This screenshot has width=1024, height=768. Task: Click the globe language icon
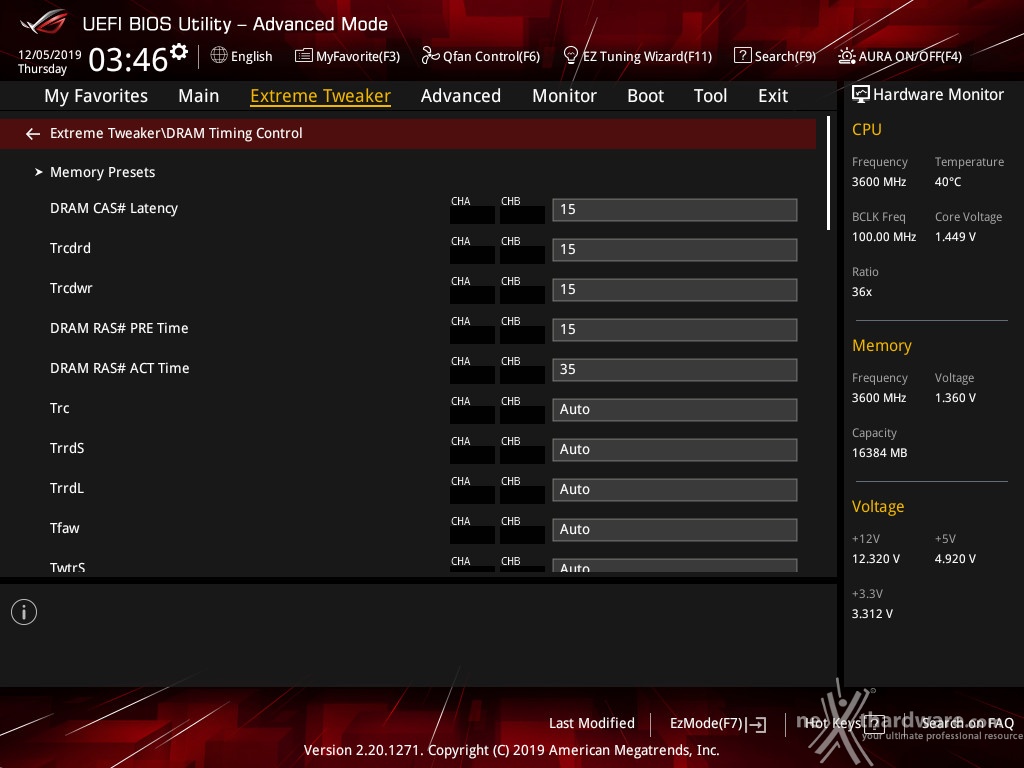tap(219, 56)
